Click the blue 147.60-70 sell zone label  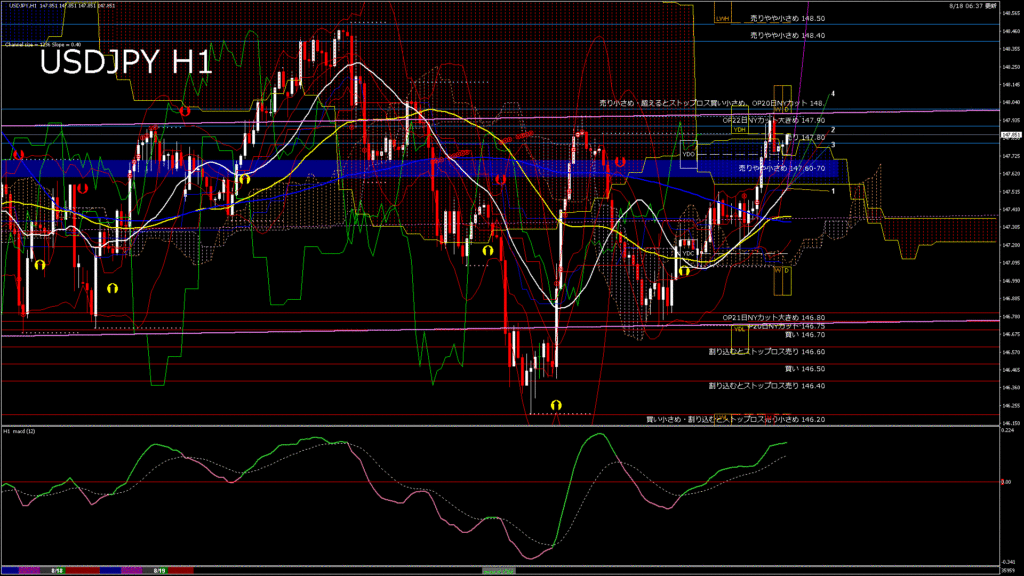point(780,168)
